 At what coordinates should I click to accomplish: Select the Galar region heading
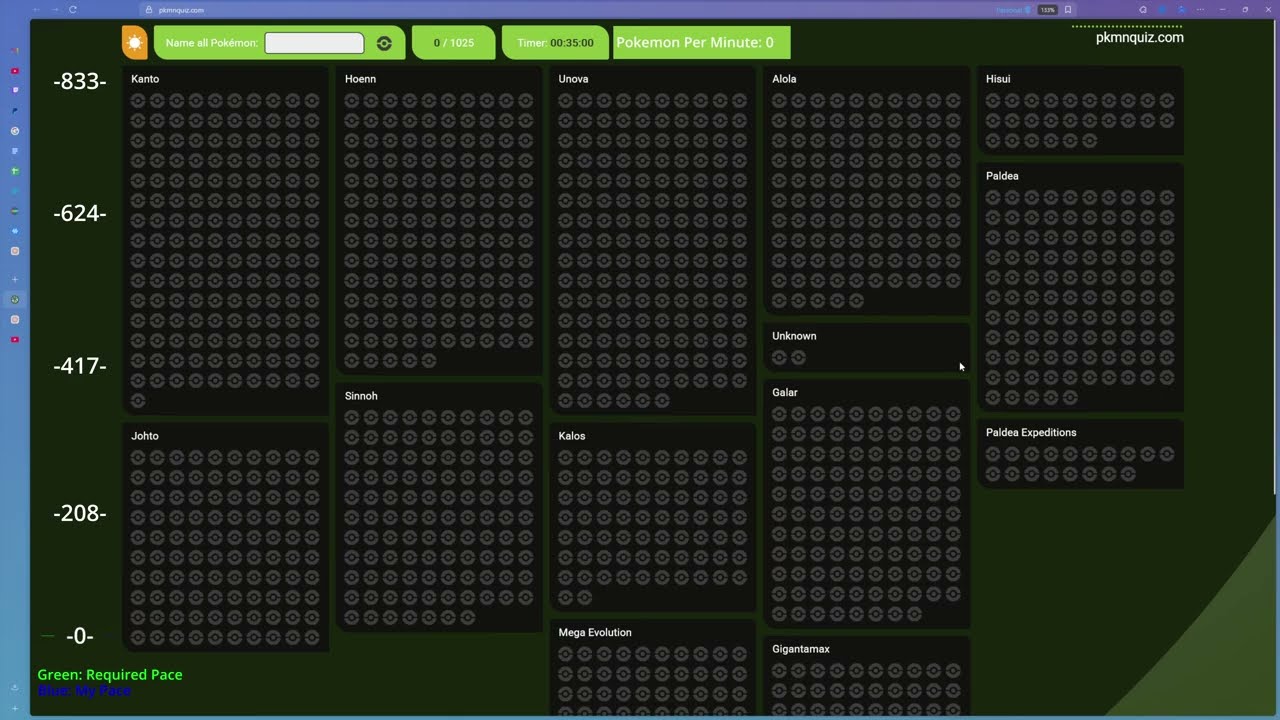[x=785, y=393]
